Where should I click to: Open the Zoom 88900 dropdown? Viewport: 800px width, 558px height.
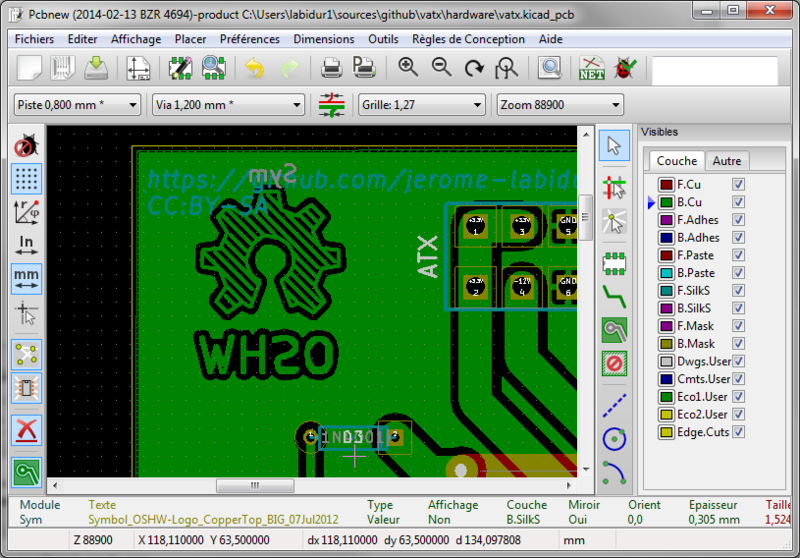click(560, 105)
